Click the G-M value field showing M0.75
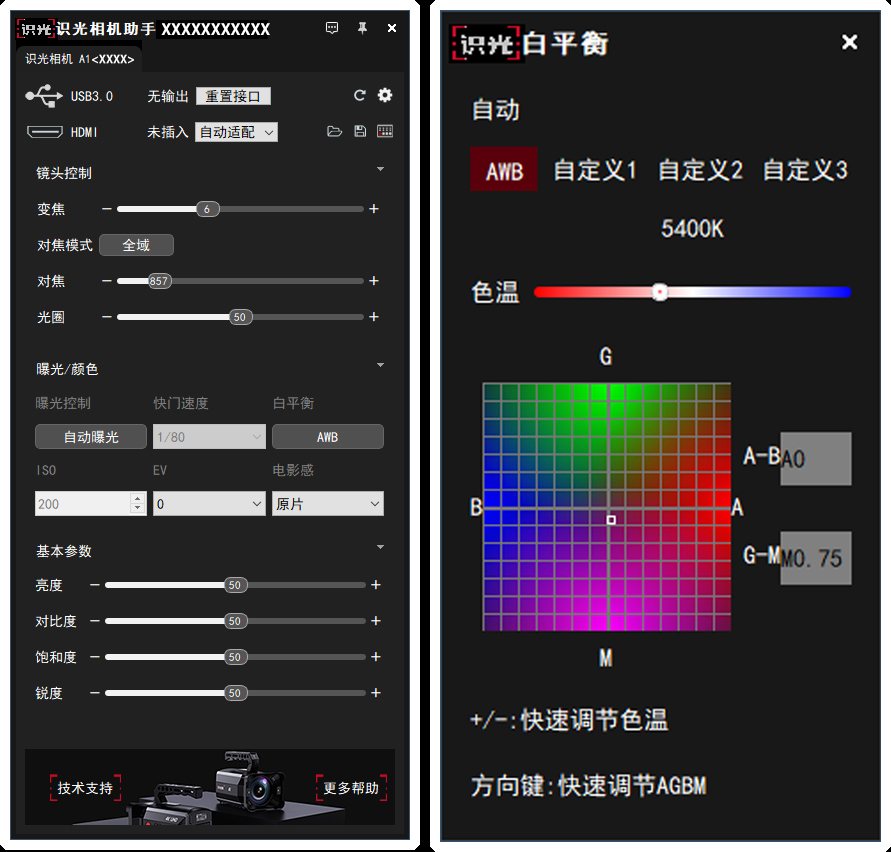Image resolution: width=891 pixels, height=852 pixels. point(815,558)
